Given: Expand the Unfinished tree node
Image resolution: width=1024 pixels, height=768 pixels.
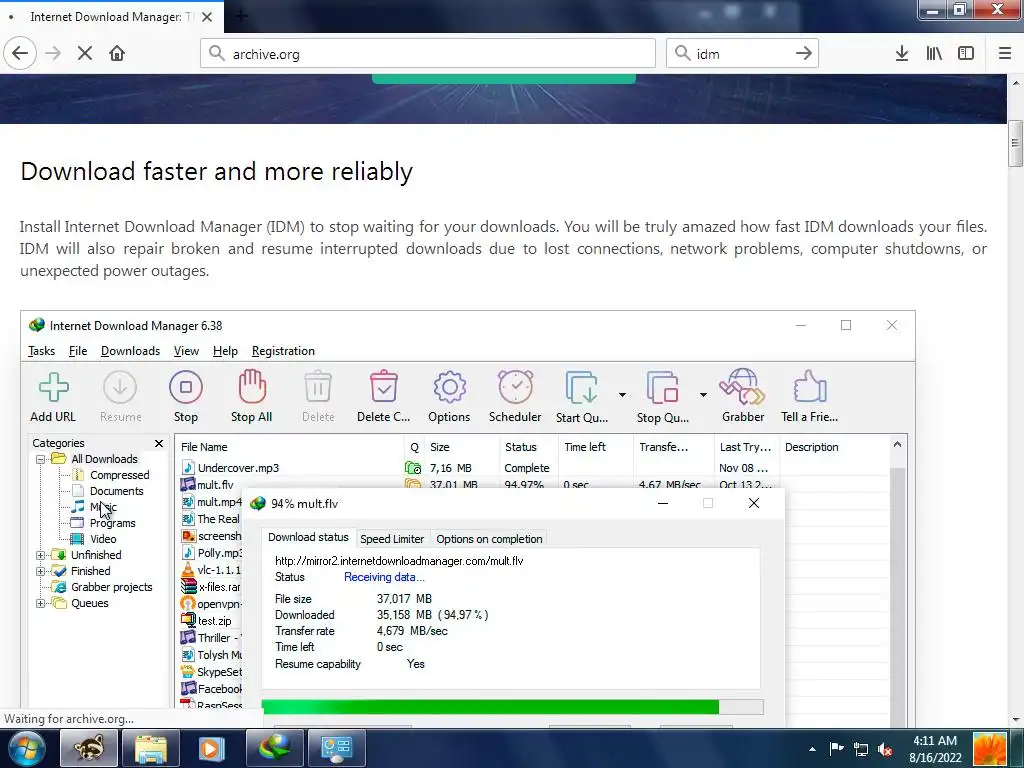Looking at the screenshot, I should [40, 555].
